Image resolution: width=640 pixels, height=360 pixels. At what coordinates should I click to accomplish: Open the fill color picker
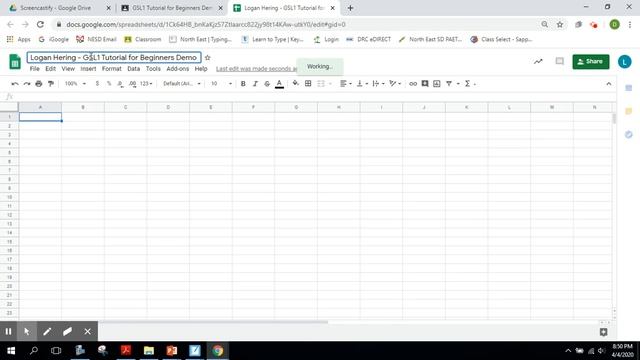296,84
